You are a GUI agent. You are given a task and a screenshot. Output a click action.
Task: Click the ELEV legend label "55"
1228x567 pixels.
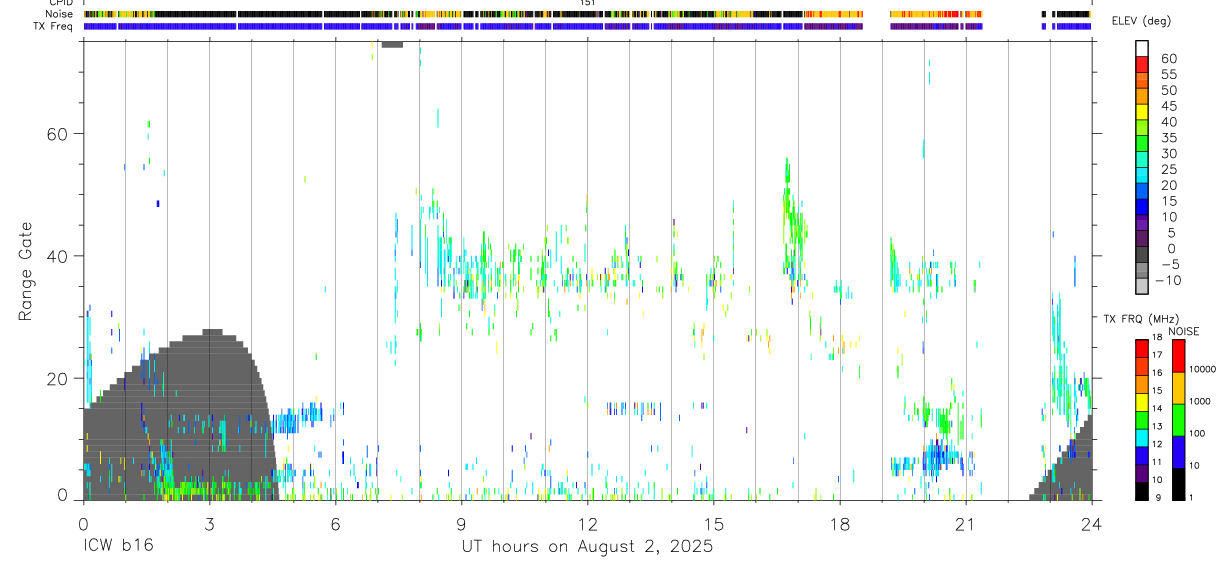pos(1169,75)
